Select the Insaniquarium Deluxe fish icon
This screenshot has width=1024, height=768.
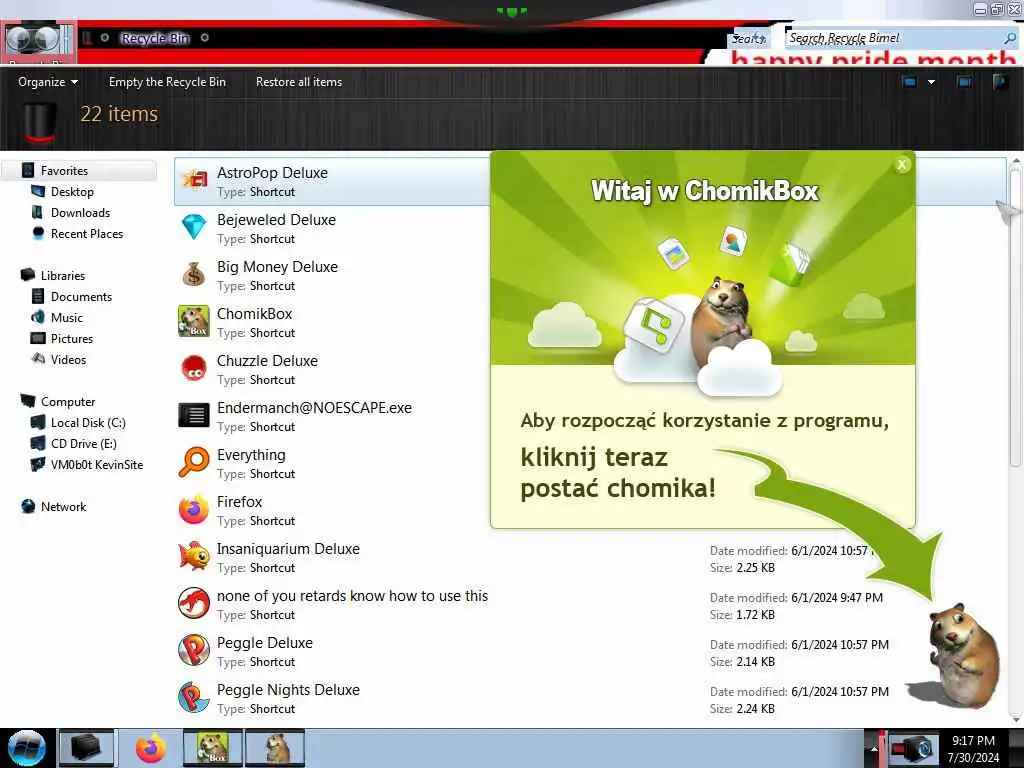coord(194,556)
